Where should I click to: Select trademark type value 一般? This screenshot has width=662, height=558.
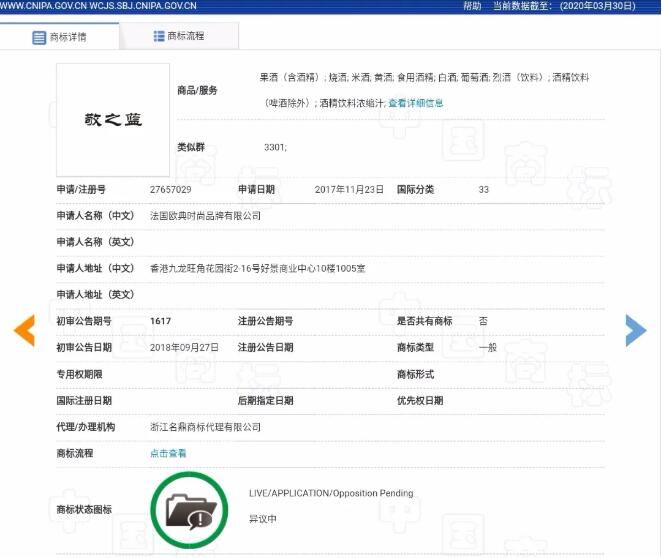[488, 348]
